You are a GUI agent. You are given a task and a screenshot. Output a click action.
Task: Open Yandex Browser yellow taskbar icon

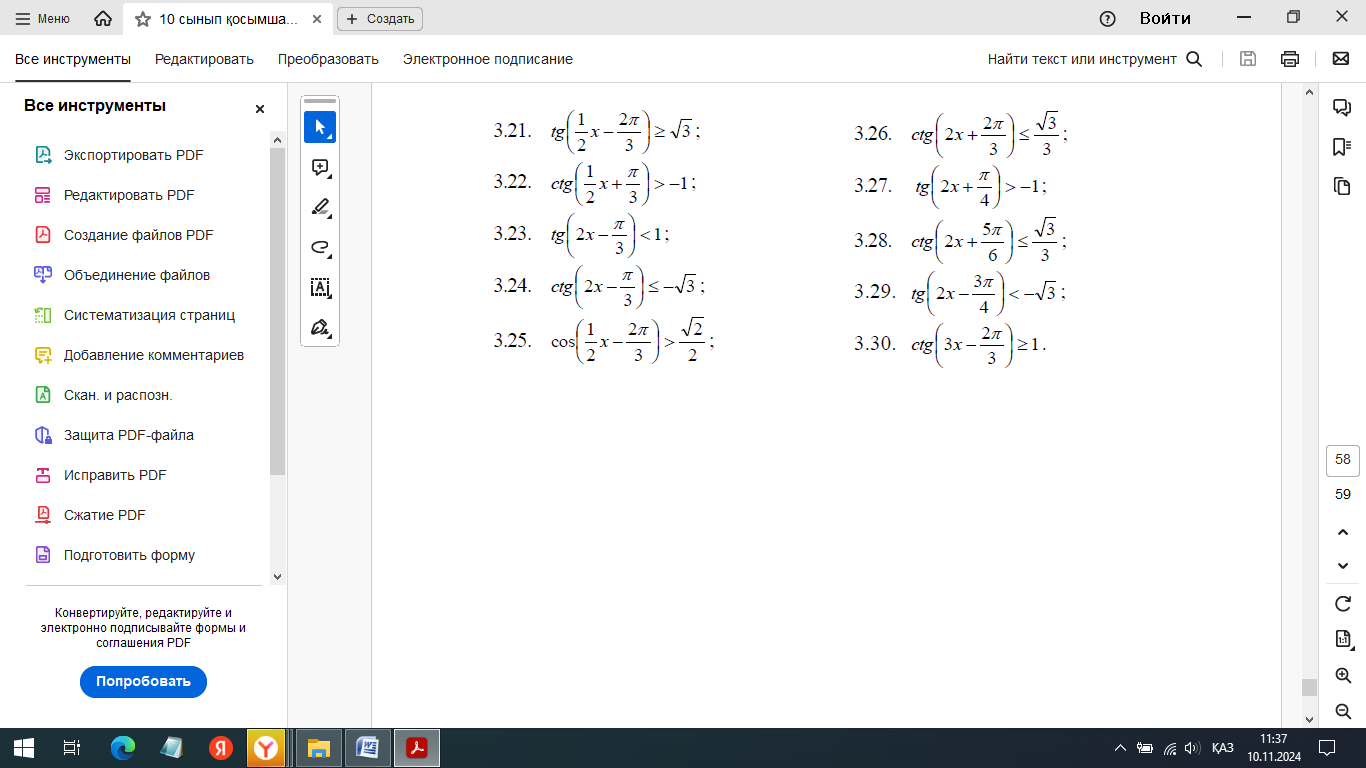(266, 748)
